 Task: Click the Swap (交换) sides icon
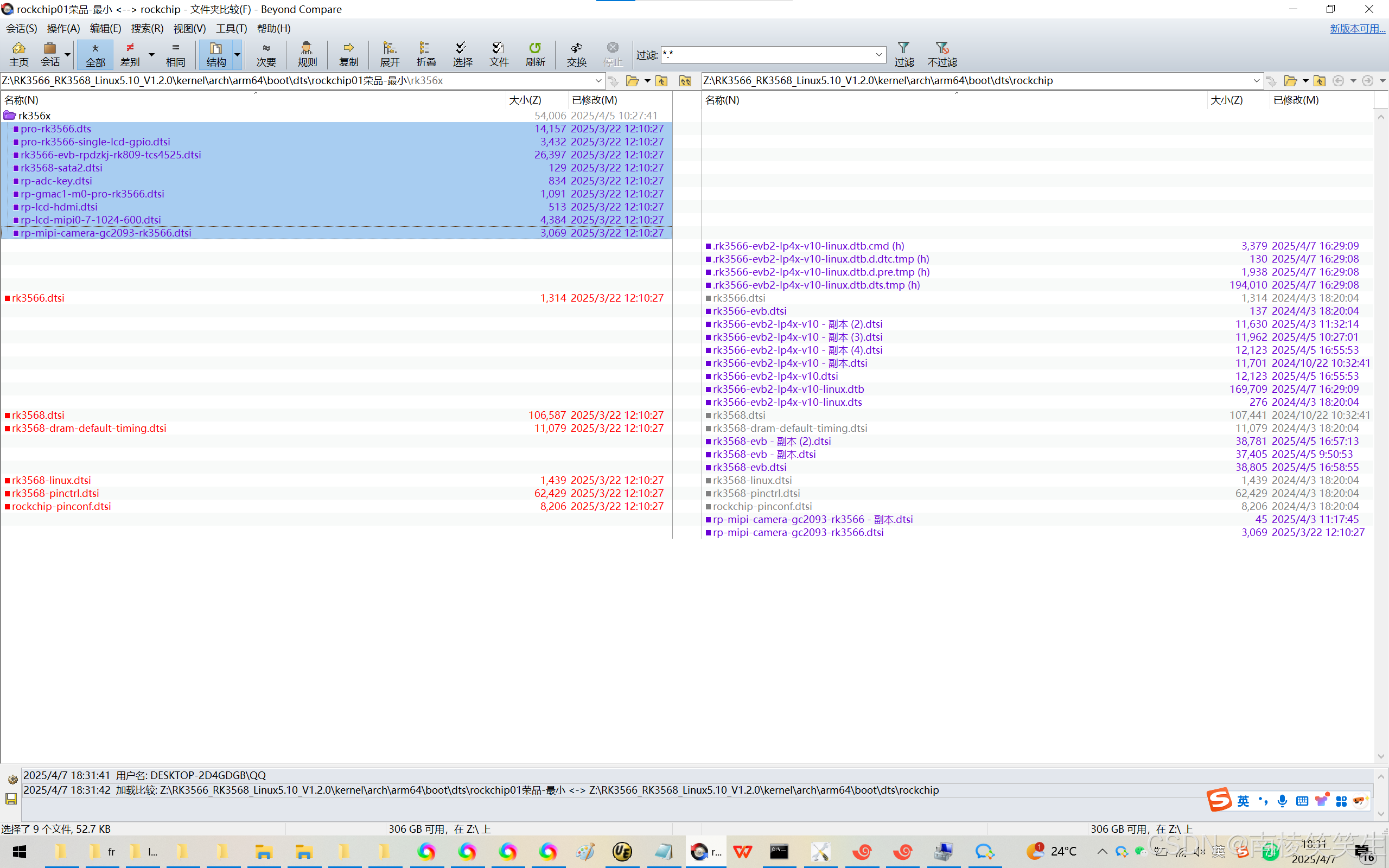pos(576,54)
